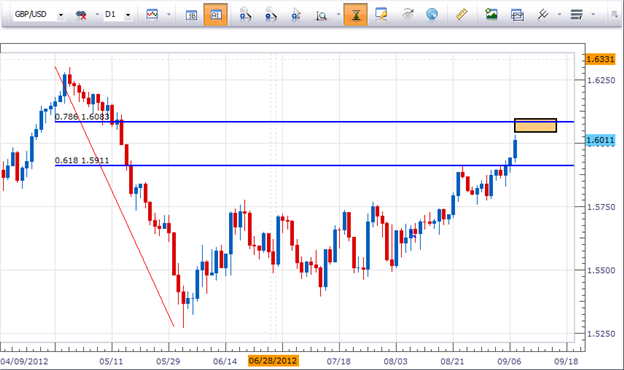Expand the pitchfork tools dropdown arrow
The height and width of the screenshot is (370, 624).
[x=559, y=15]
